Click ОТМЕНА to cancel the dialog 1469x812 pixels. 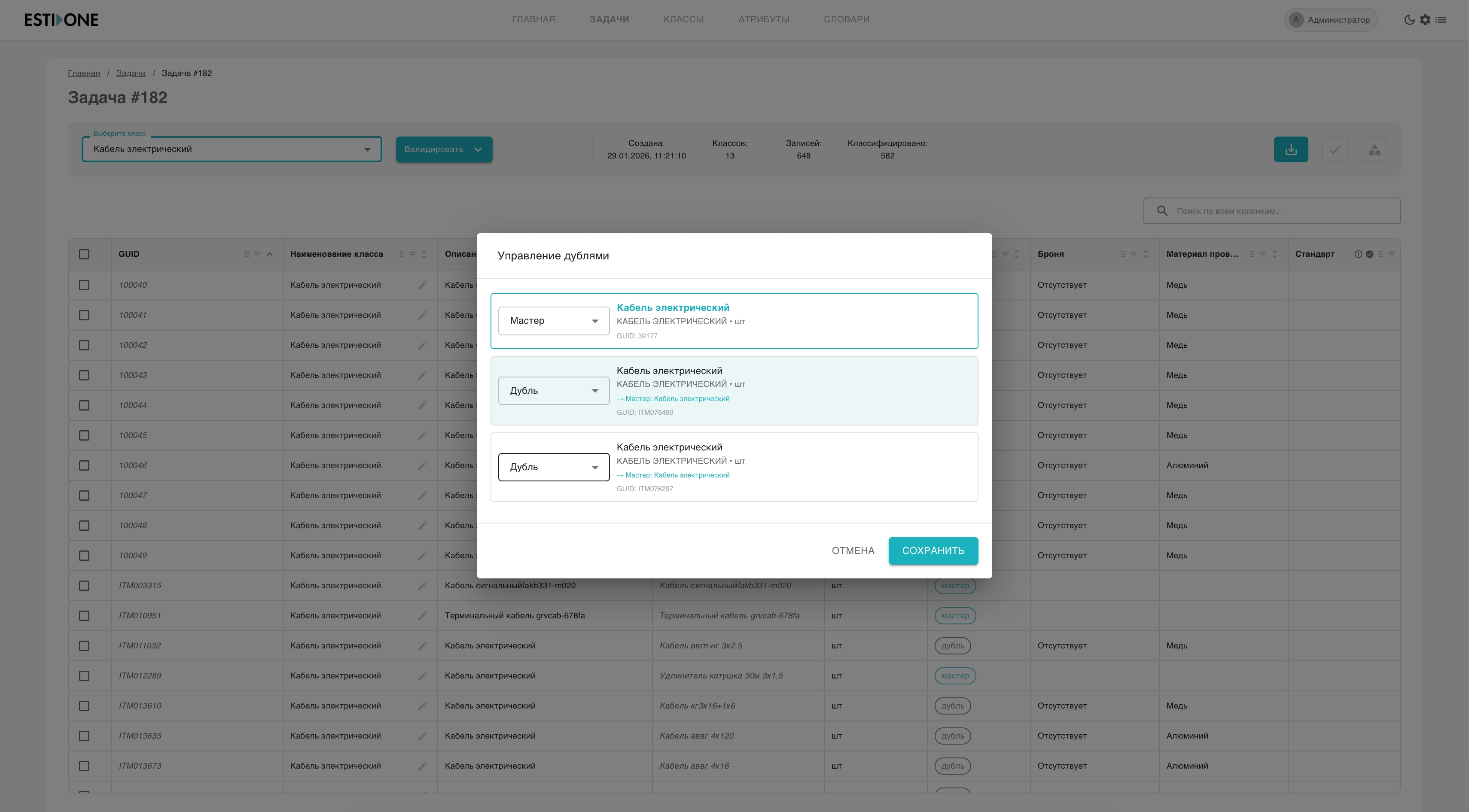pyautogui.click(x=853, y=551)
